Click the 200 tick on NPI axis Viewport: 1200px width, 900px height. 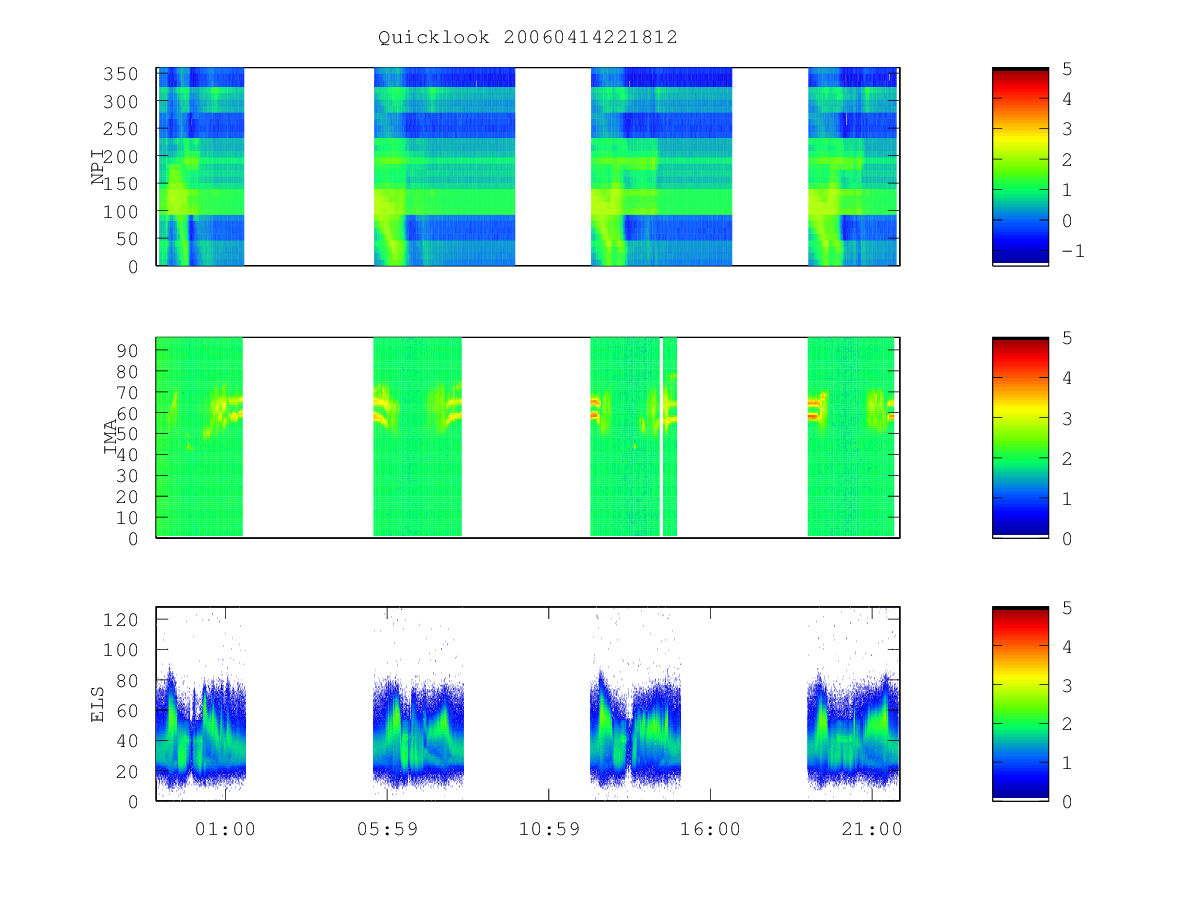(x=123, y=157)
